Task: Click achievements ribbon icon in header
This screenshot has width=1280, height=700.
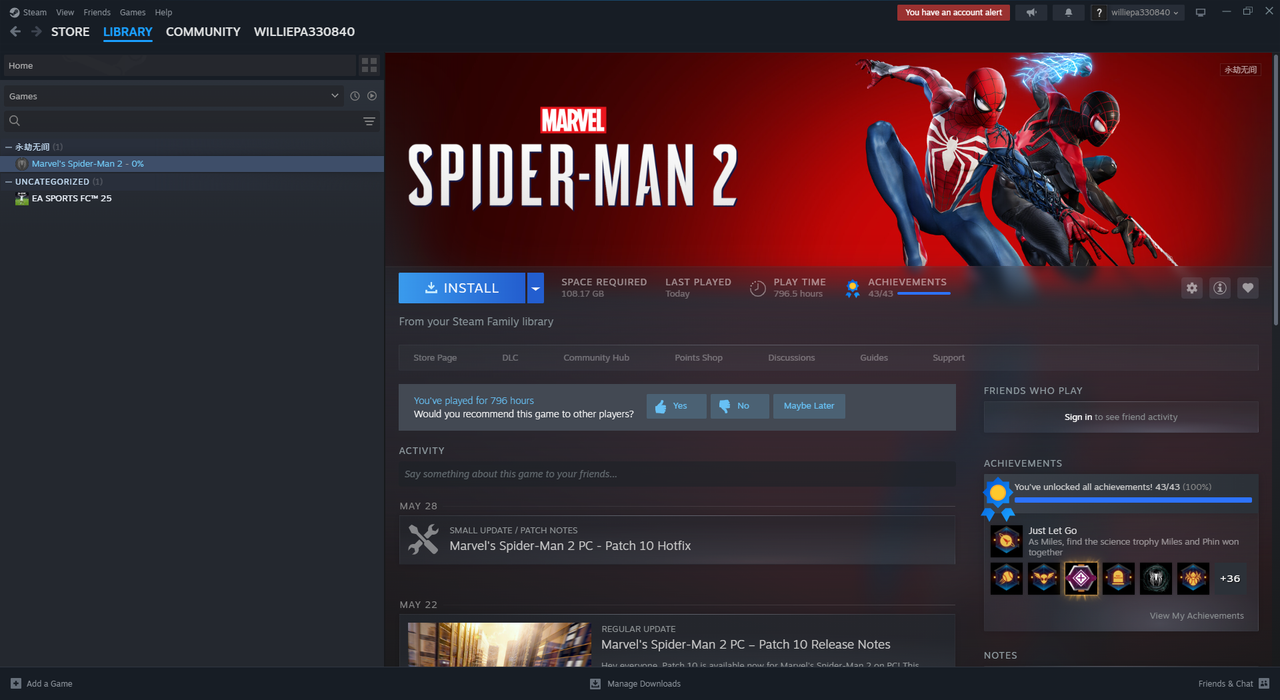Action: tap(852, 288)
